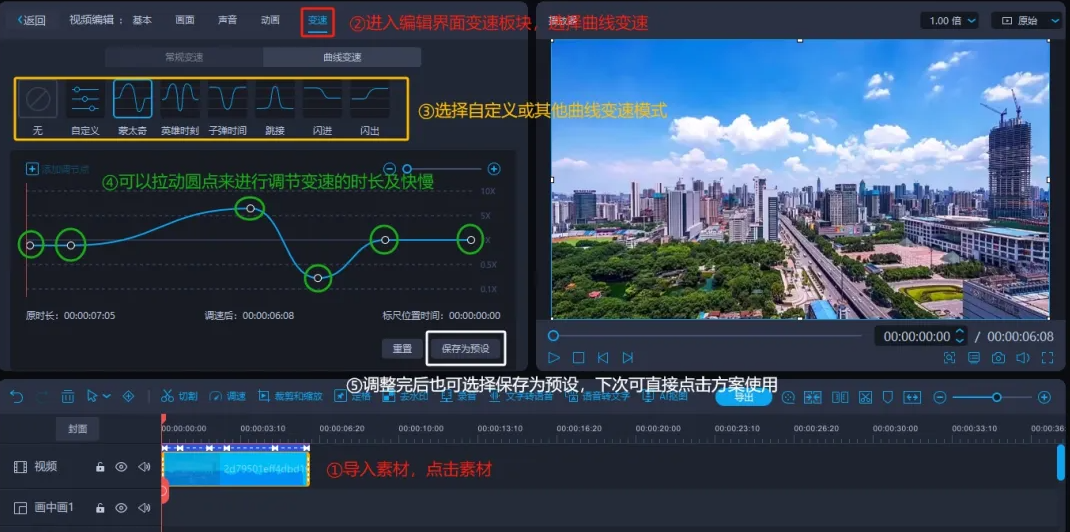
Task: Open the AI抠图 cutout tool
Action: pyautogui.click(x=665, y=396)
